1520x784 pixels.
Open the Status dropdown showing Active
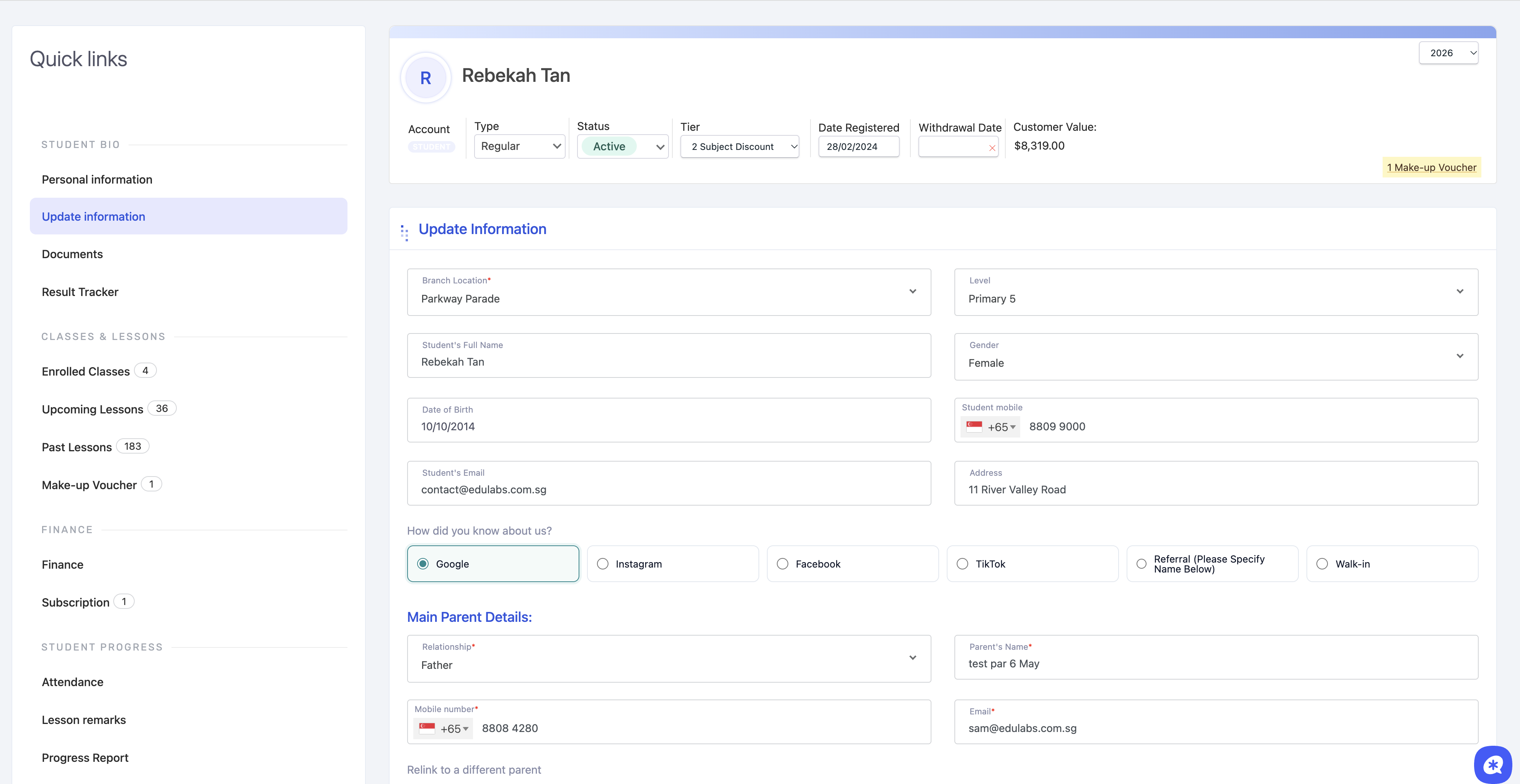pyautogui.click(x=623, y=146)
